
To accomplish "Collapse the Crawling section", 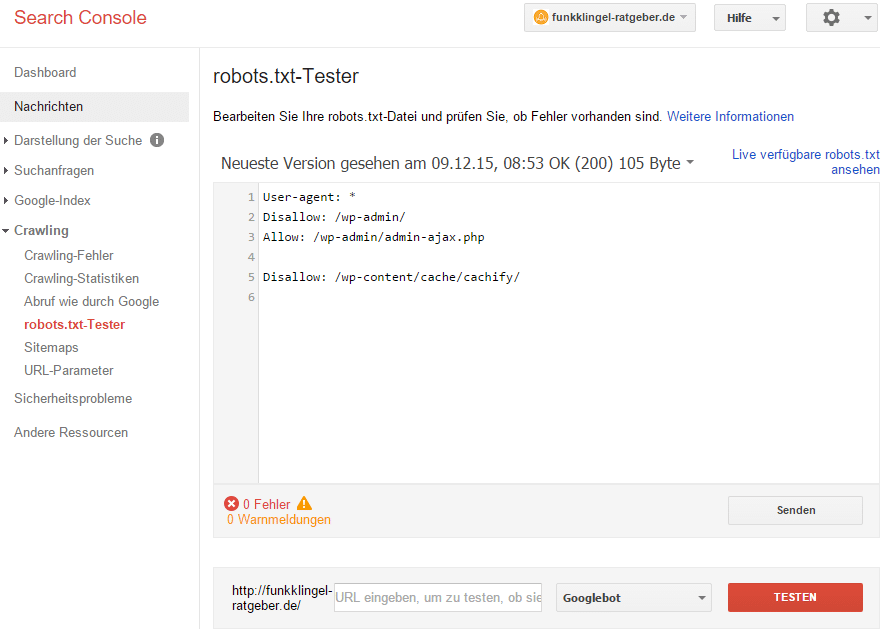I will (x=6, y=231).
